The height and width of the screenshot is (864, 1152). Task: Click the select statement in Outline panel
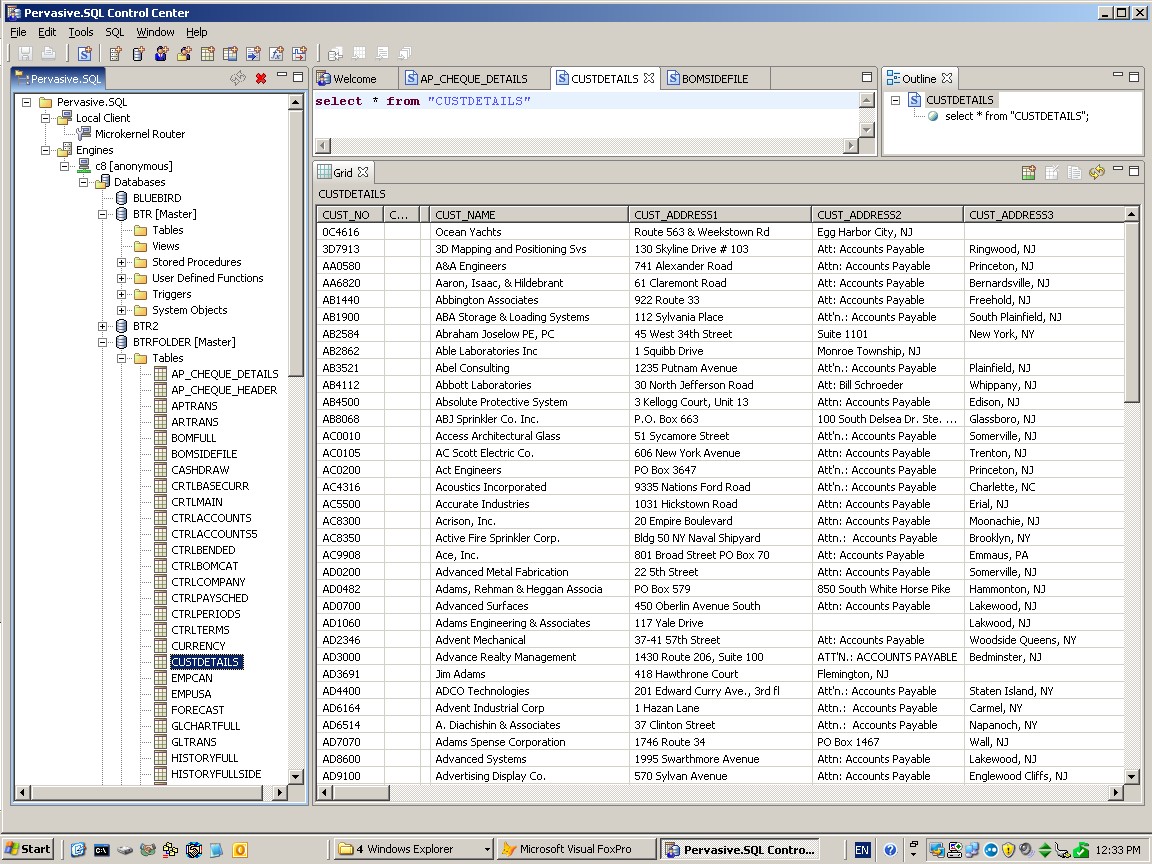pyautogui.click(x=1017, y=116)
